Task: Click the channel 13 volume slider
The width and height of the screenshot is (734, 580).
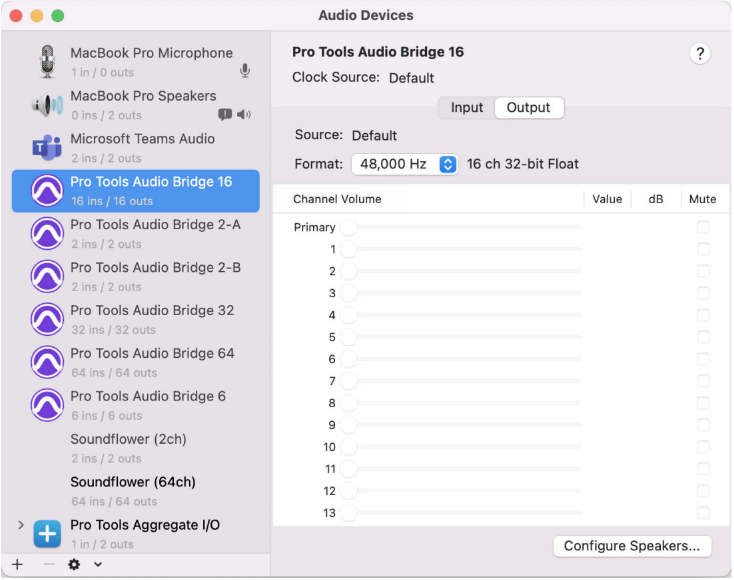Action: (x=461, y=513)
